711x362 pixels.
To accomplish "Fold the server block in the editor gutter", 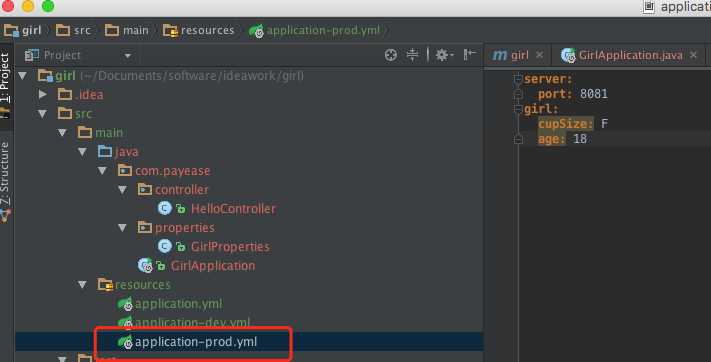I will [518, 79].
